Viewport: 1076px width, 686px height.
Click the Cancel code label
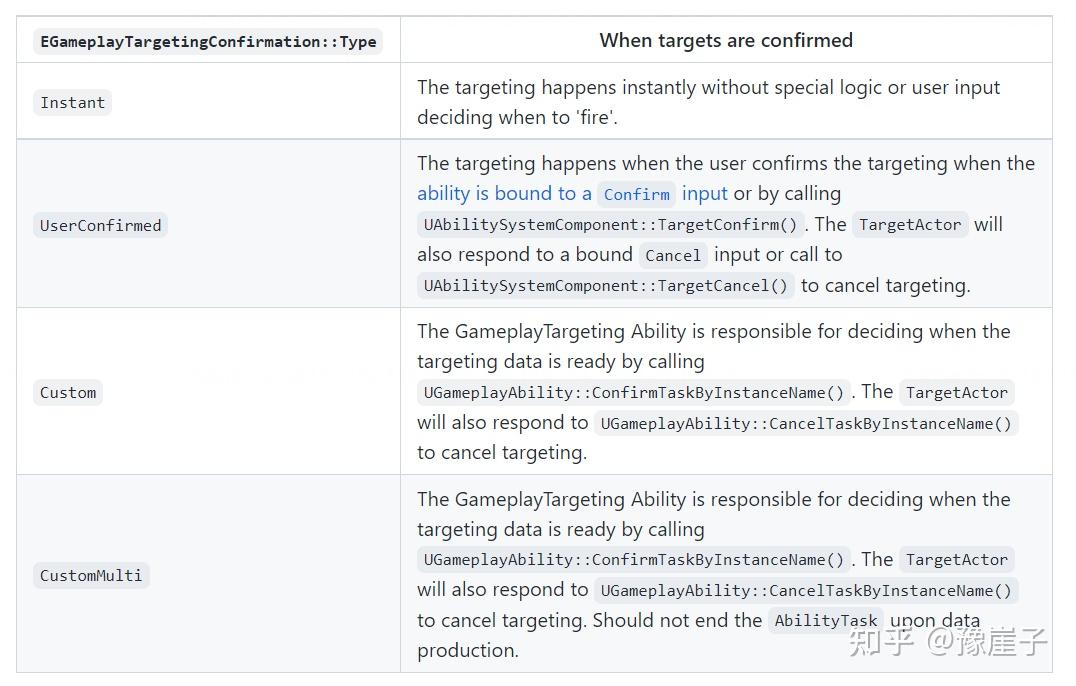(673, 255)
